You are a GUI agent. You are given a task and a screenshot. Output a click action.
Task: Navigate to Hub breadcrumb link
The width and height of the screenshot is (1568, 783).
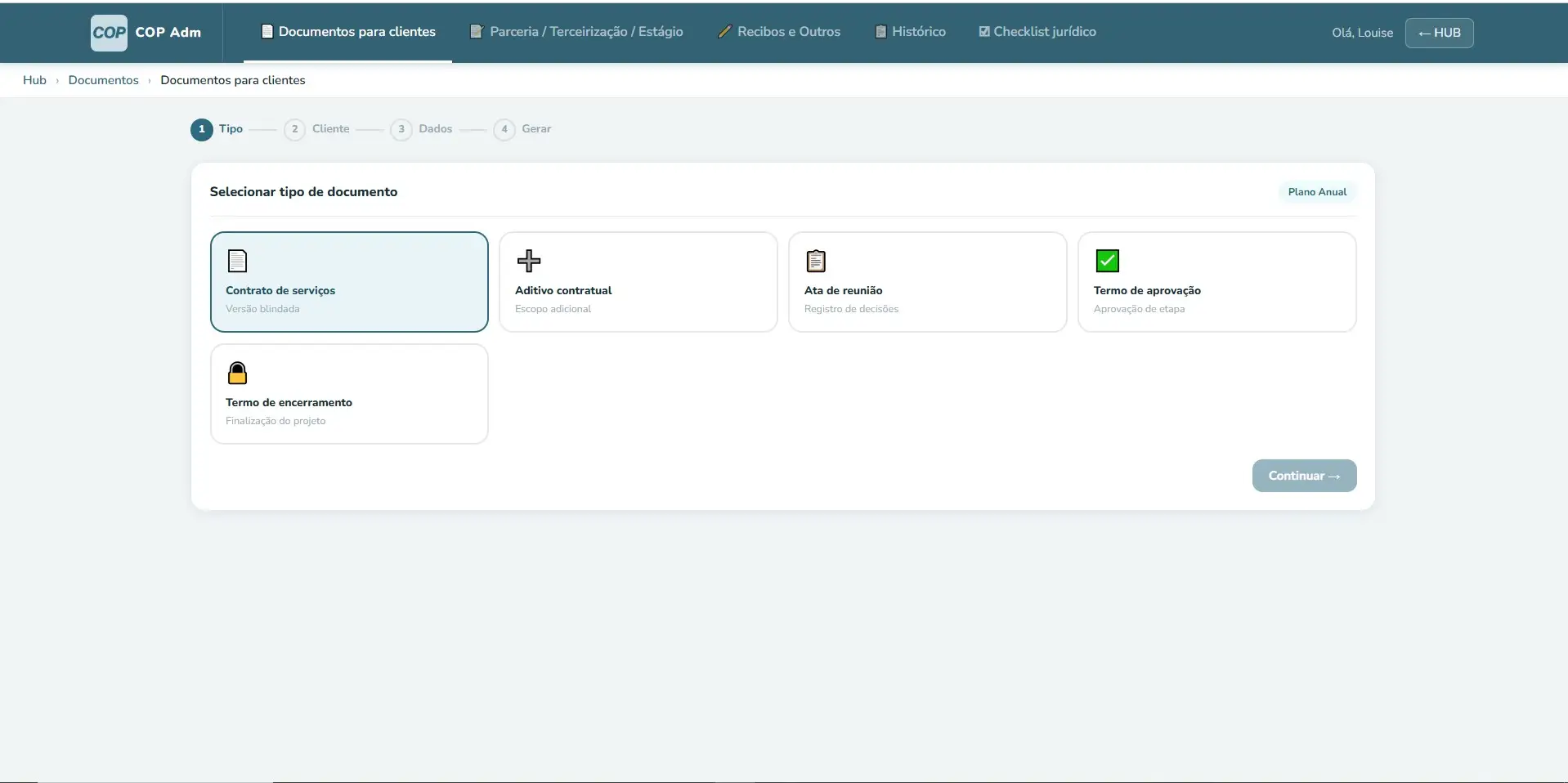click(34, 80)
